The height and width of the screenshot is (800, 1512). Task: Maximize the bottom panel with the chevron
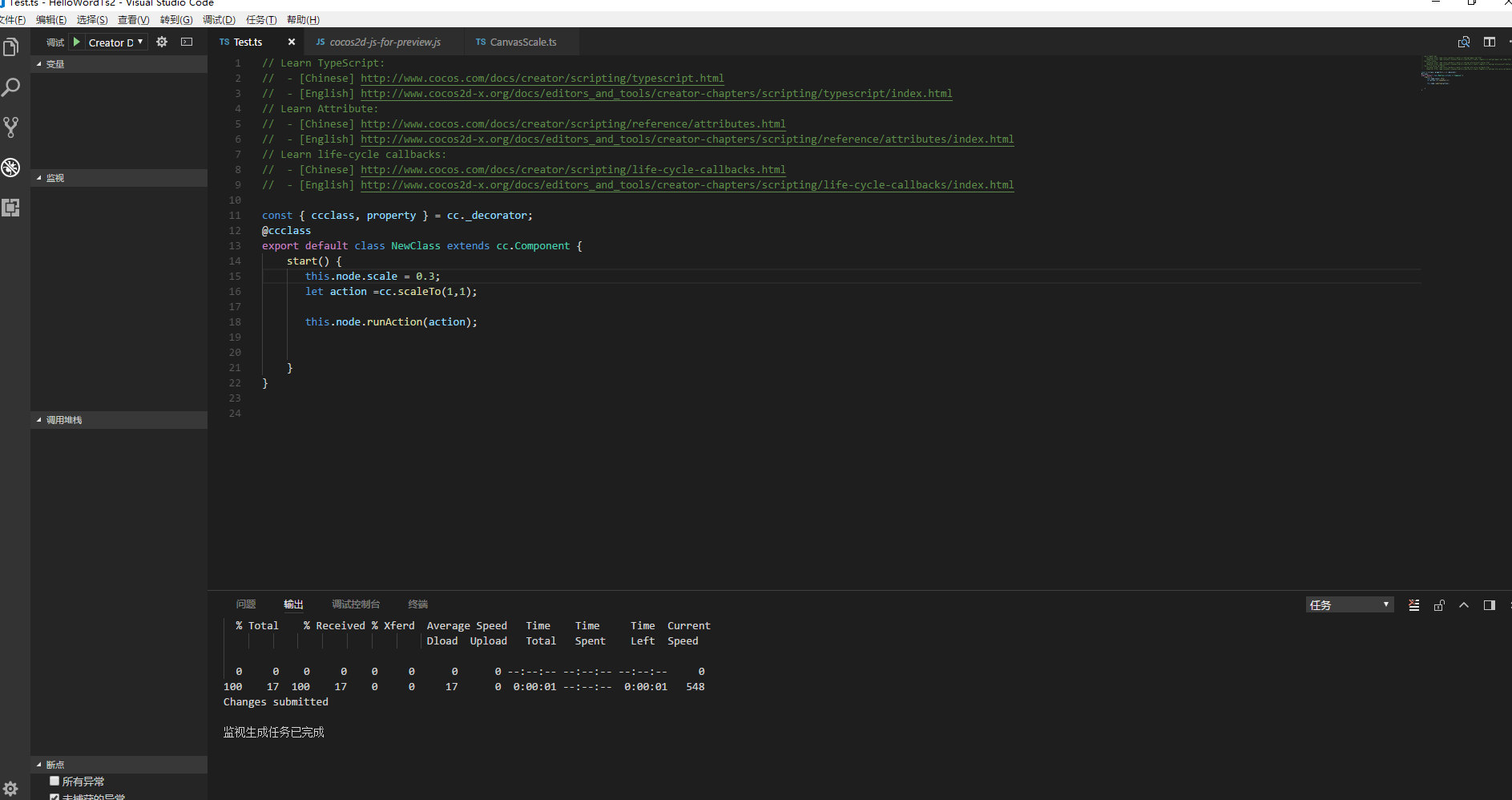pos(1464,605)
